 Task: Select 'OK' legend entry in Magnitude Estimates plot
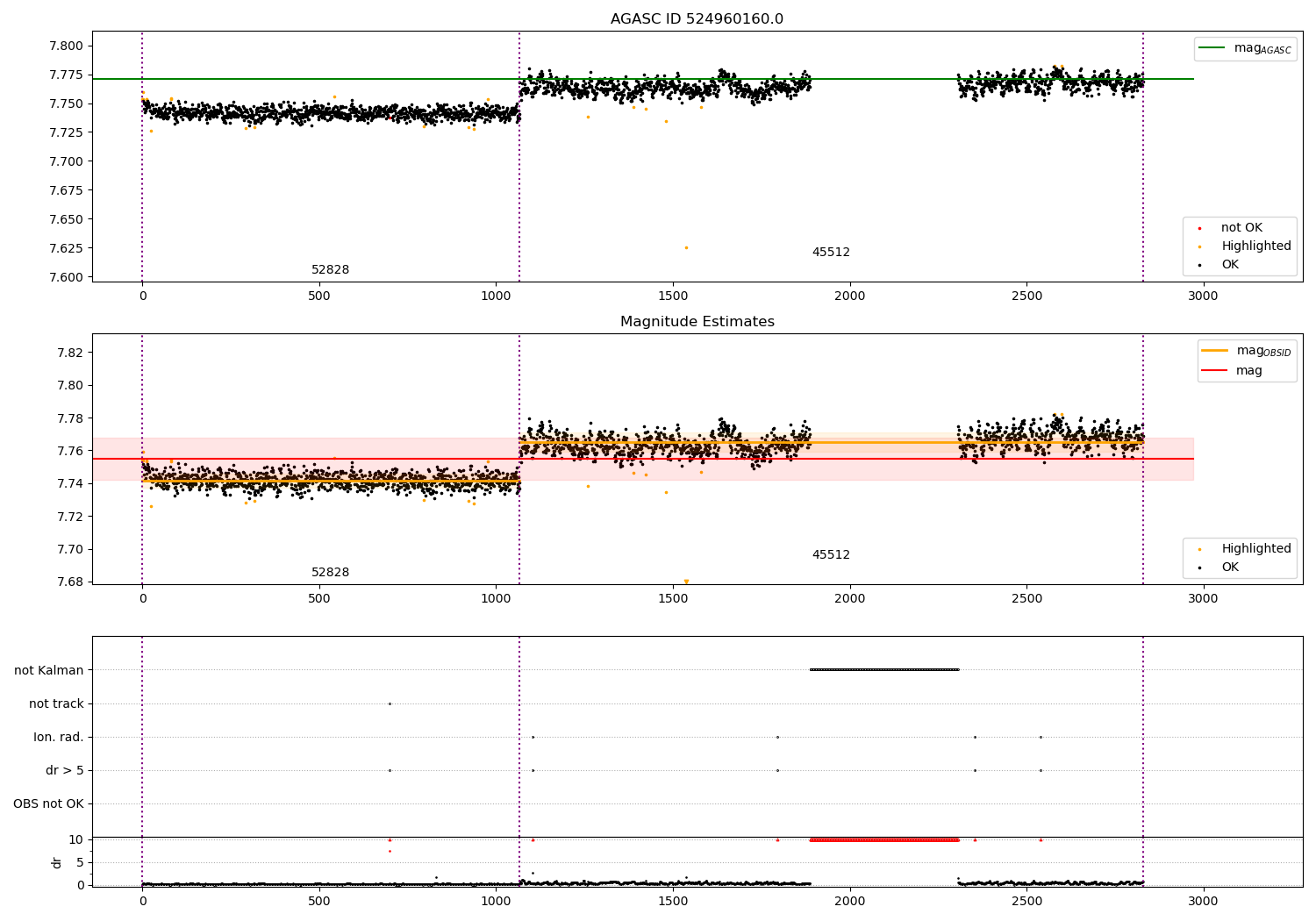[1219, 568]
